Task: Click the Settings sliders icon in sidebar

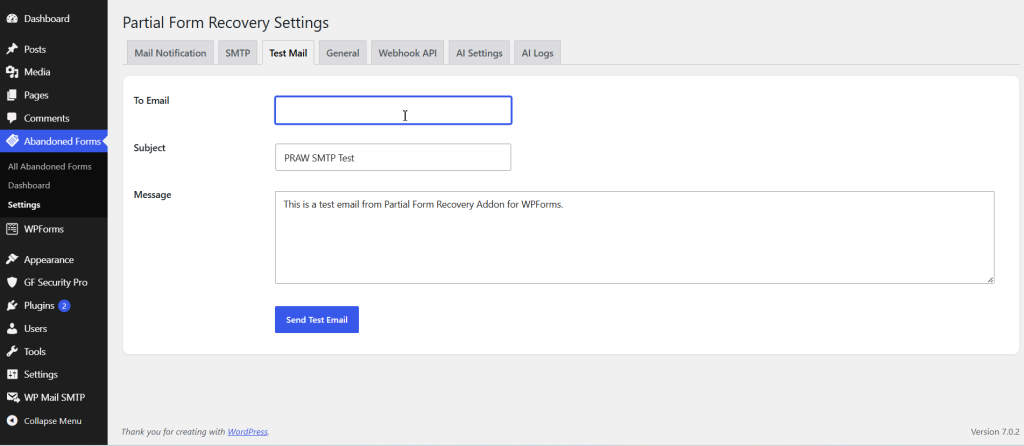Action: pos(12,374)
